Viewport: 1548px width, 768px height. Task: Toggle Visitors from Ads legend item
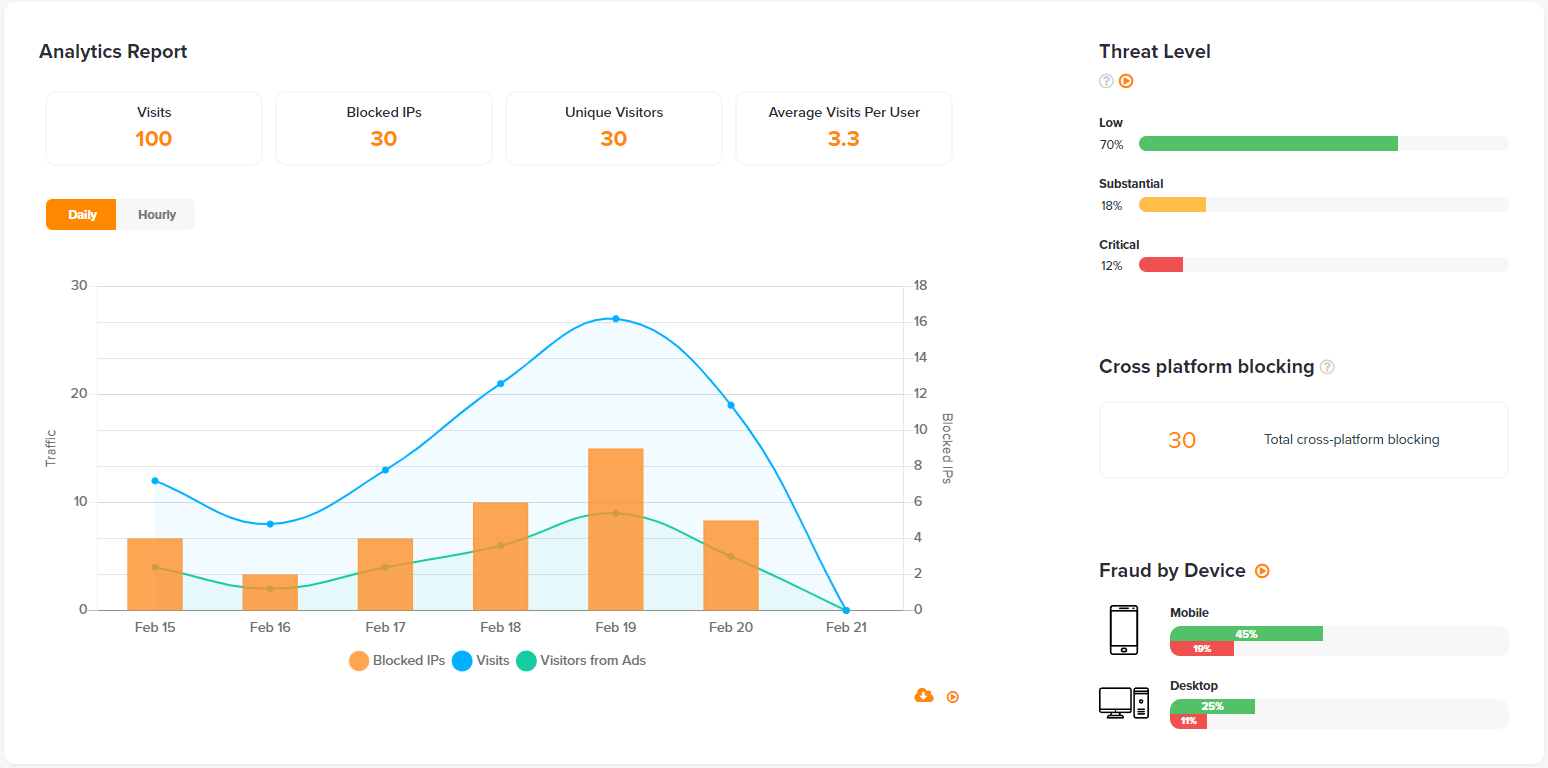coord(581,661)
